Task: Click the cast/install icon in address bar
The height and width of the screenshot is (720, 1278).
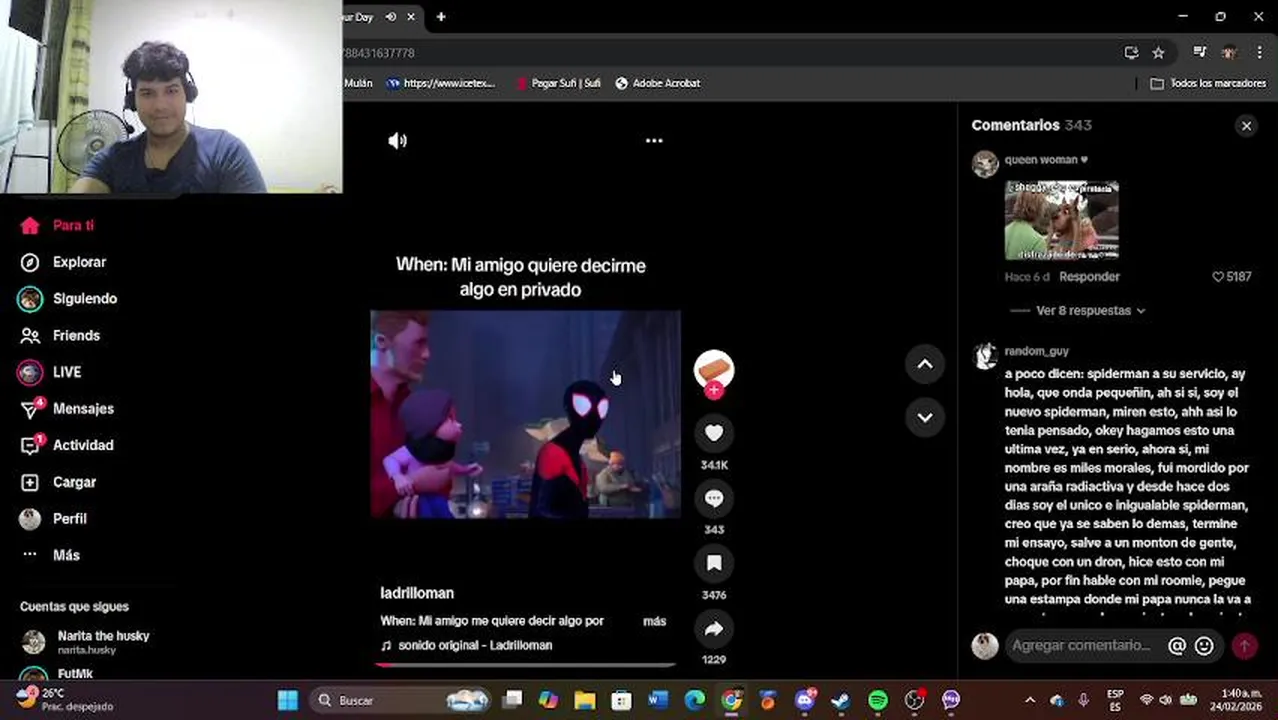Action: [1131, 53]
